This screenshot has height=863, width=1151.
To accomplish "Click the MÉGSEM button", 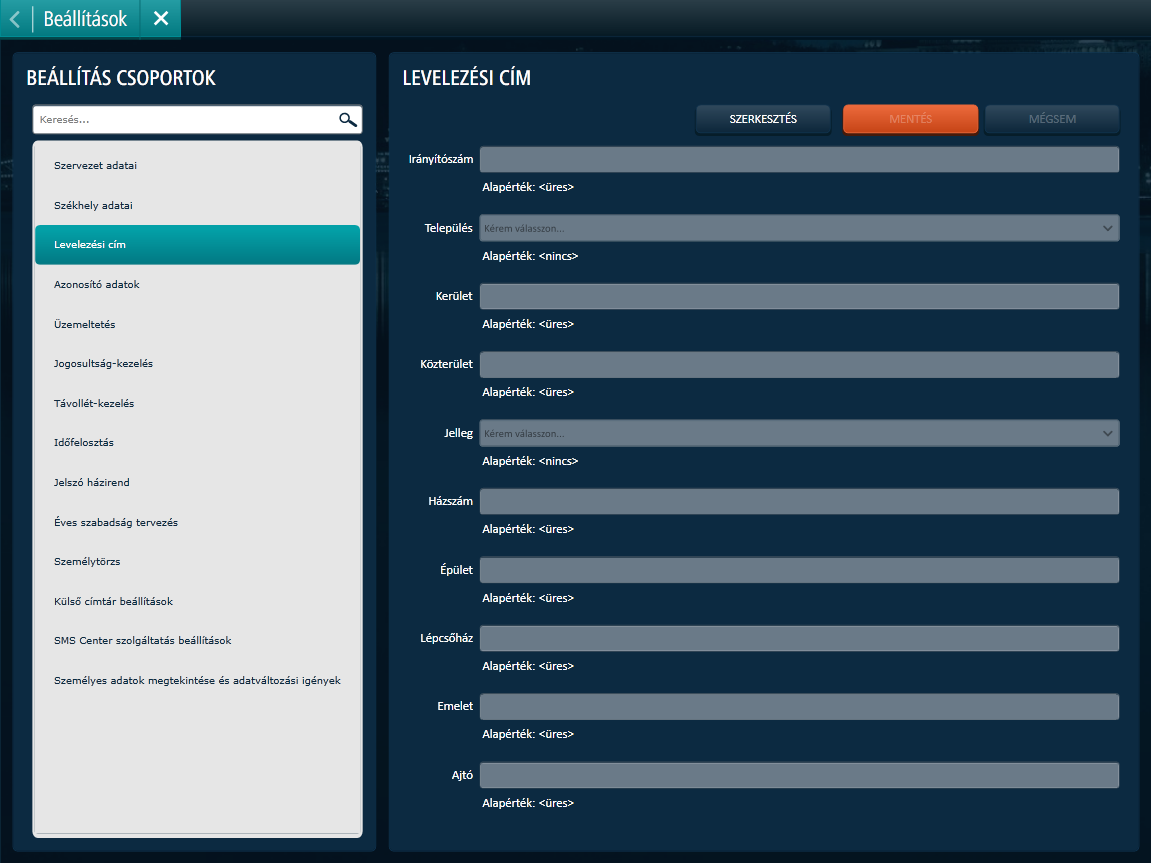I will (x=1052, y=119).
